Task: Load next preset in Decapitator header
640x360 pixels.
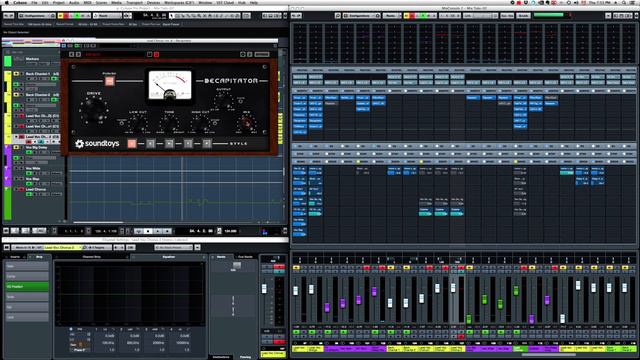Action: (78, 54)
